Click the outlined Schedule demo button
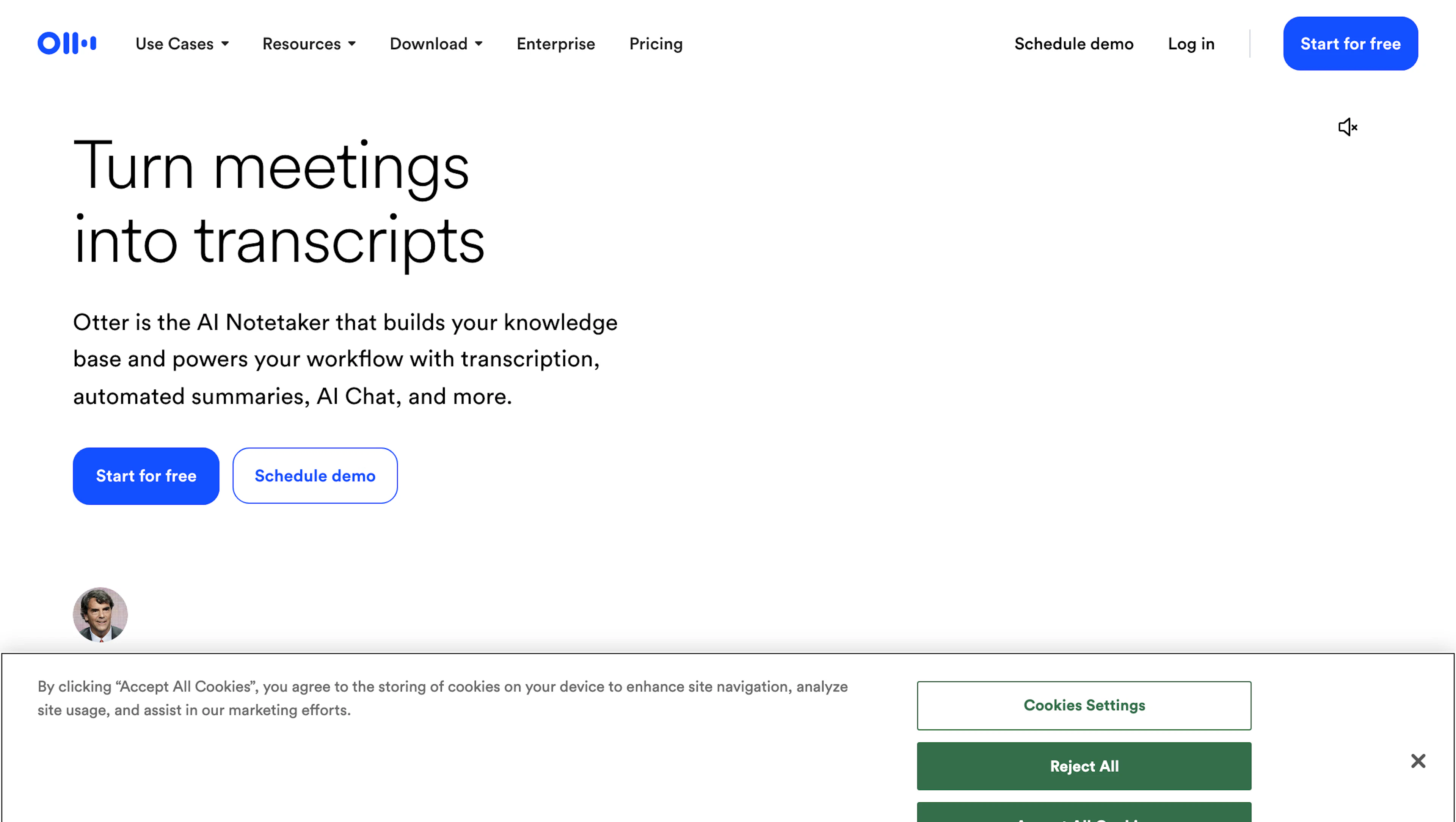This screenshot has width=1456, height=822. pyautogui.click(x=315, y=476)
